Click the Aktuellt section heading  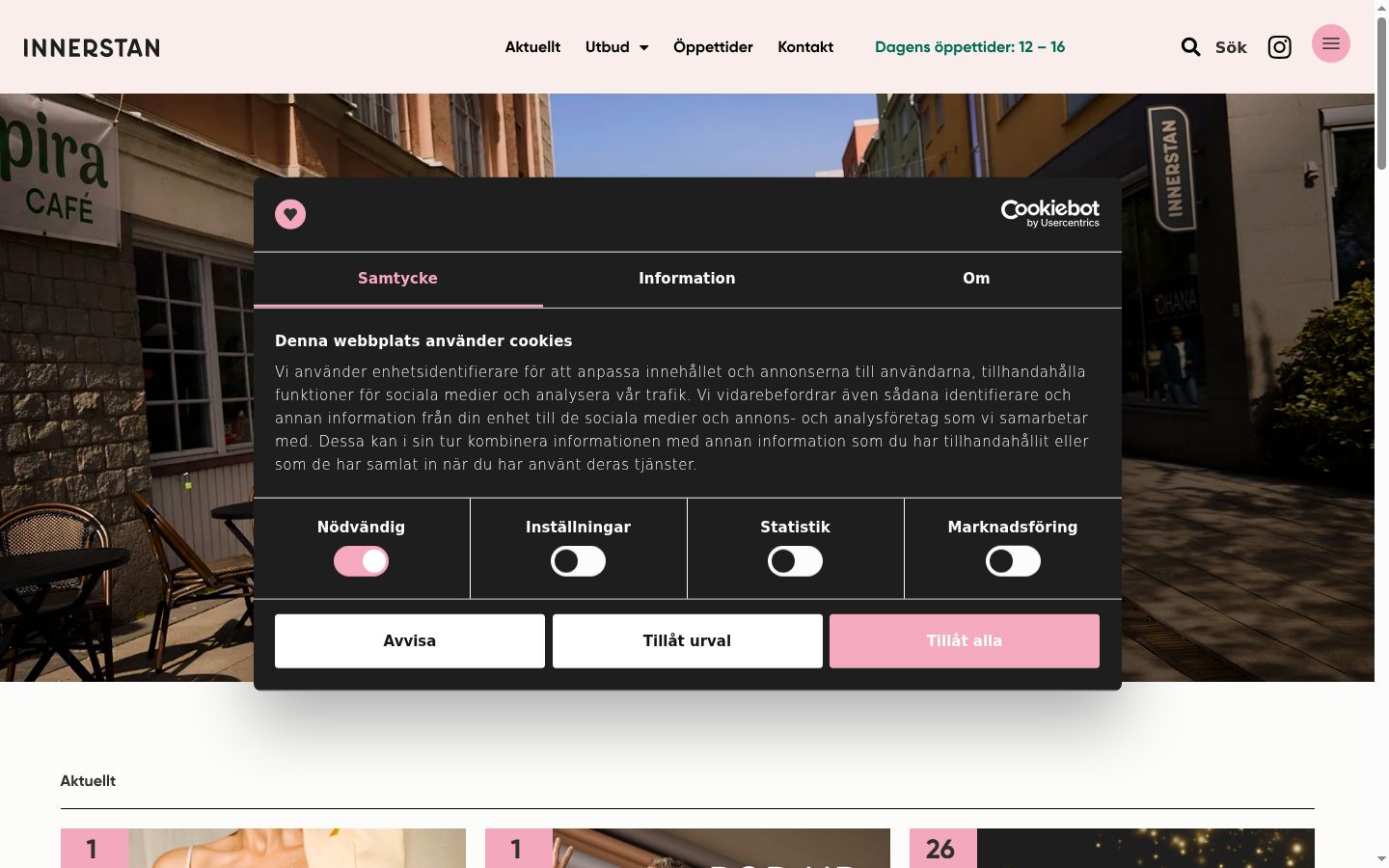coord(88,781)
